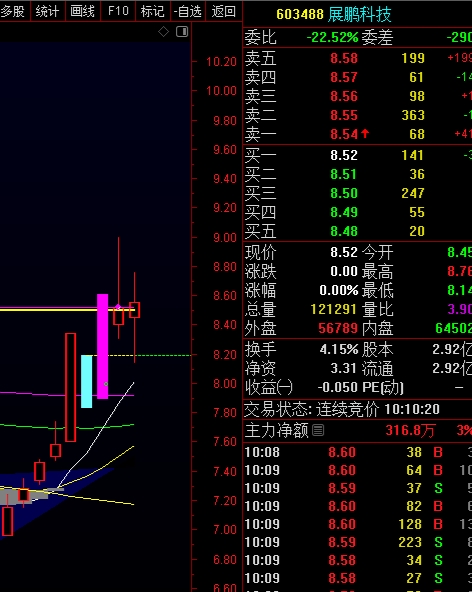This screenshot has width=472, height=592.
Task: Click the diamond marker icon above chart
Action: (164, 32)
